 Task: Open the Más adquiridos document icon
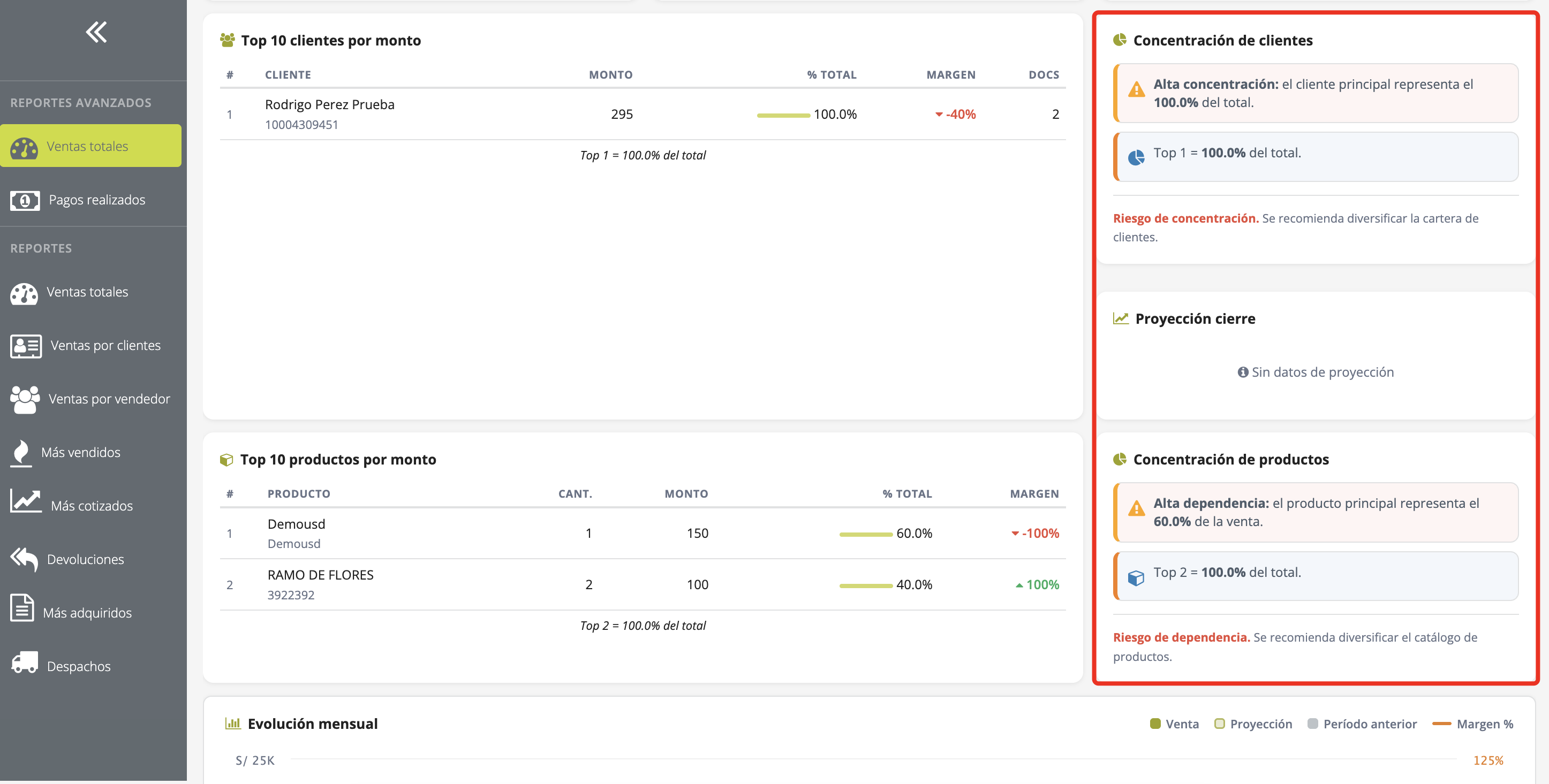pos(22,608)
